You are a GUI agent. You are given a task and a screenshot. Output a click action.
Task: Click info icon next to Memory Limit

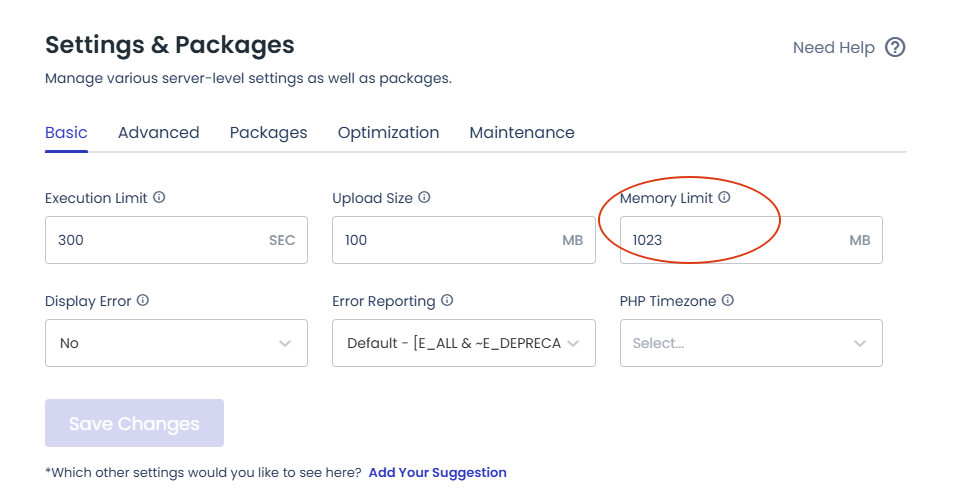pos(725,198)
